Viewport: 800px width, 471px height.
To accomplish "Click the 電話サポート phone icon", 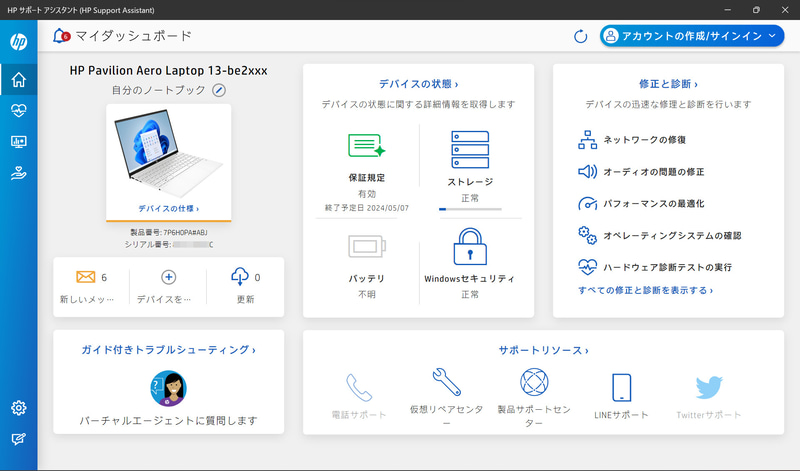I will pos(359,387).
